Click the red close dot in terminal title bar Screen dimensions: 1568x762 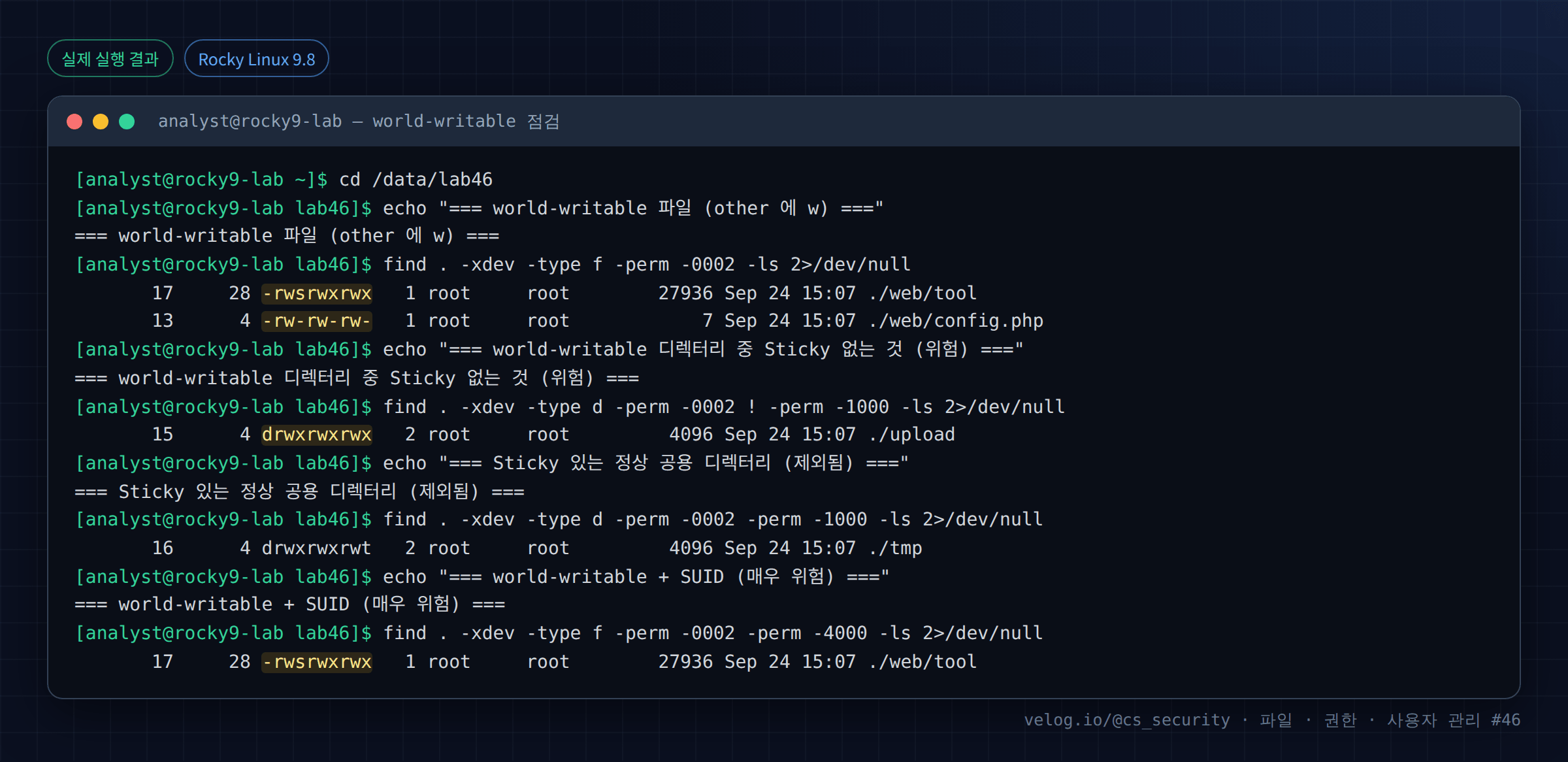pyautogui.click(x=74, y=122)
